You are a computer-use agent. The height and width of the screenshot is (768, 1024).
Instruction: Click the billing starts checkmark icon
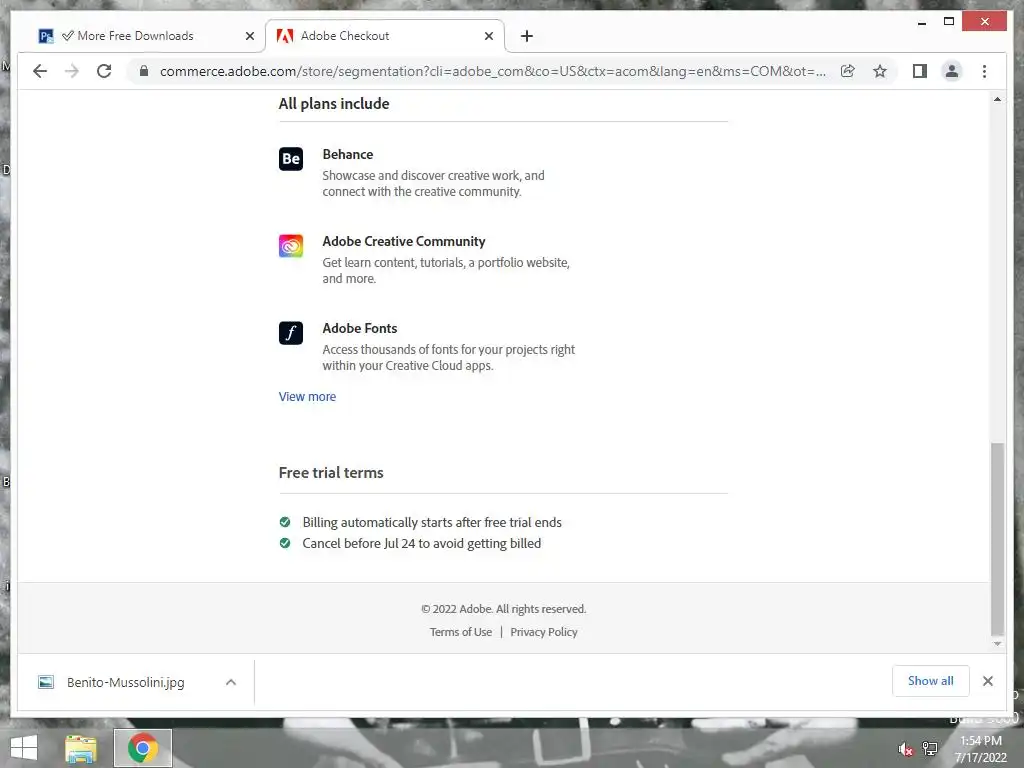tap(285, 522)
